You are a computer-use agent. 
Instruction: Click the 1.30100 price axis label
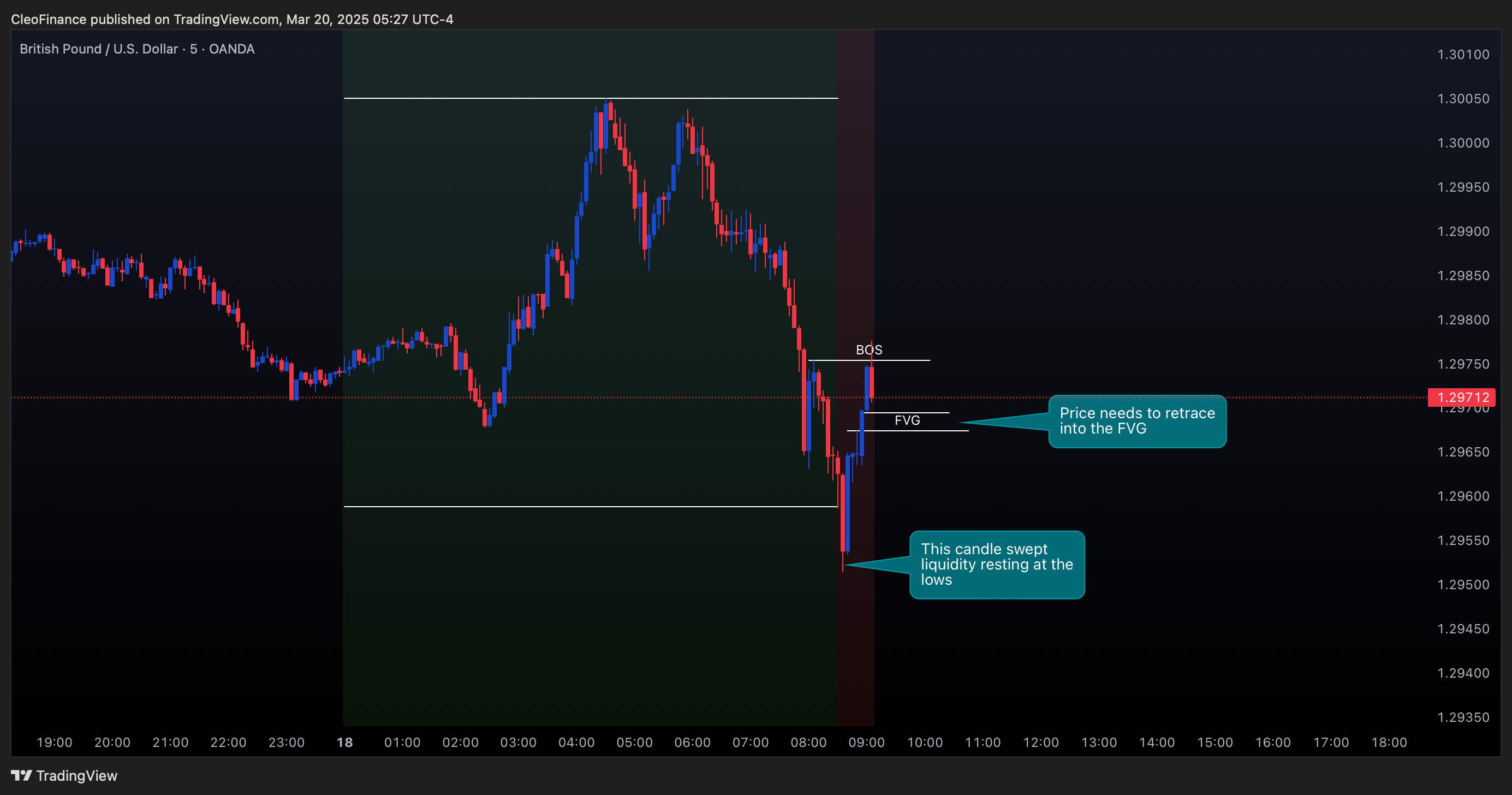coord(1463,55)
